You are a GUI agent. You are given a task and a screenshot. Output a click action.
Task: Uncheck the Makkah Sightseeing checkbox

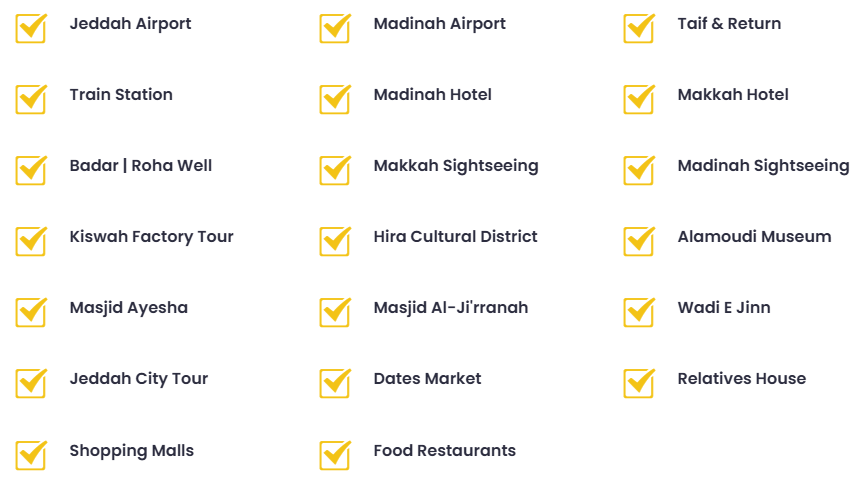tap(335, 170)
